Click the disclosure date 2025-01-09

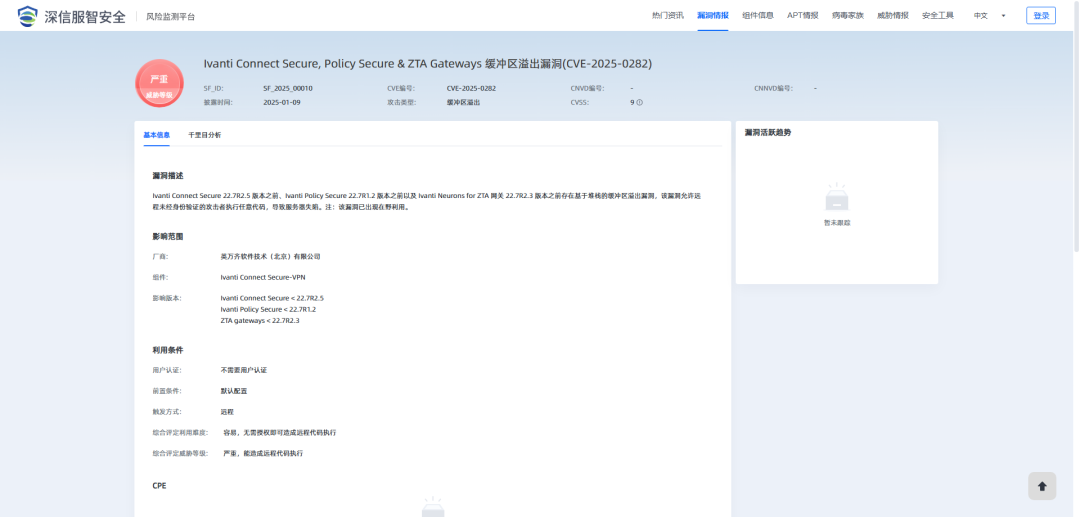282,103
